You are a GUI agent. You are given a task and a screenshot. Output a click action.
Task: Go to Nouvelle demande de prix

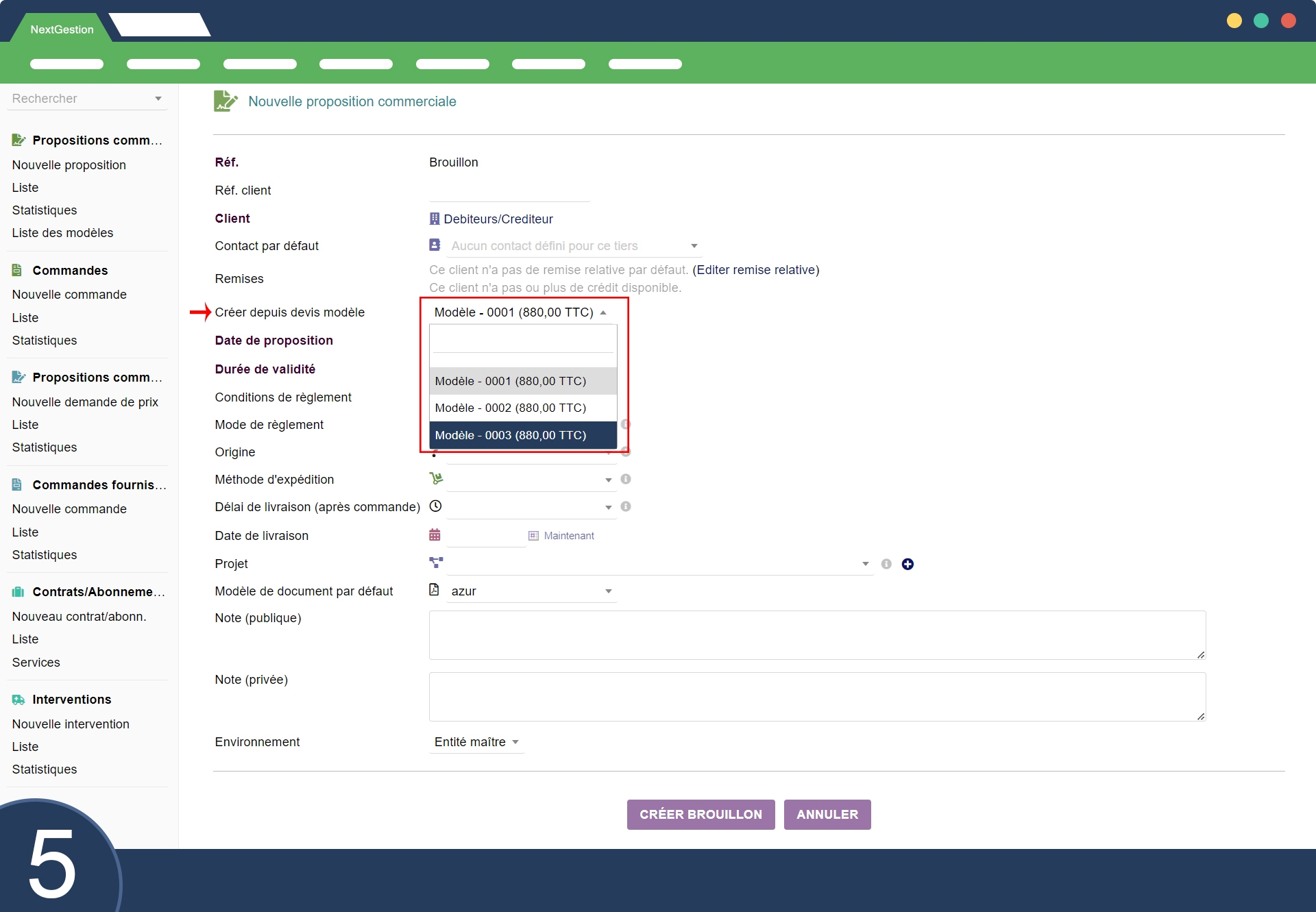click(85, 402)
